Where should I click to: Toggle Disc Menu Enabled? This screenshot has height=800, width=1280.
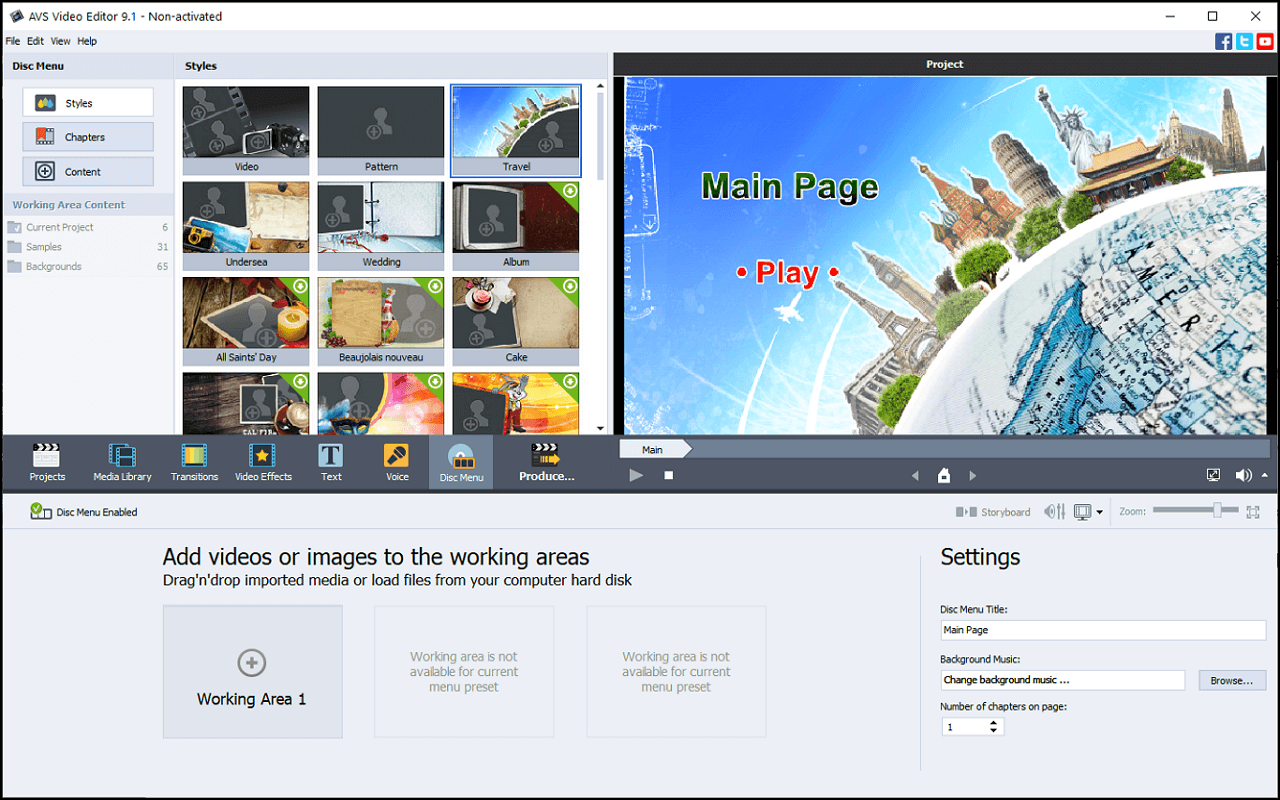83,512
